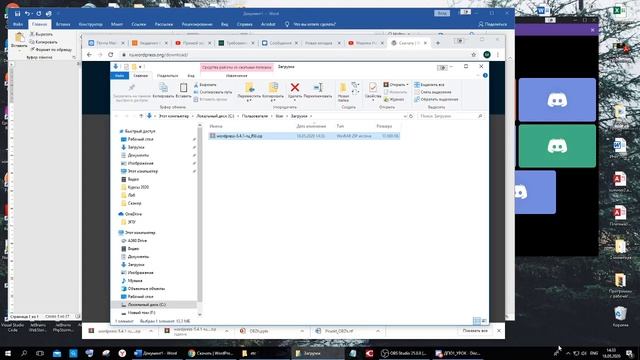Click the Chrome profile avatar icon

tap(487, 54)
